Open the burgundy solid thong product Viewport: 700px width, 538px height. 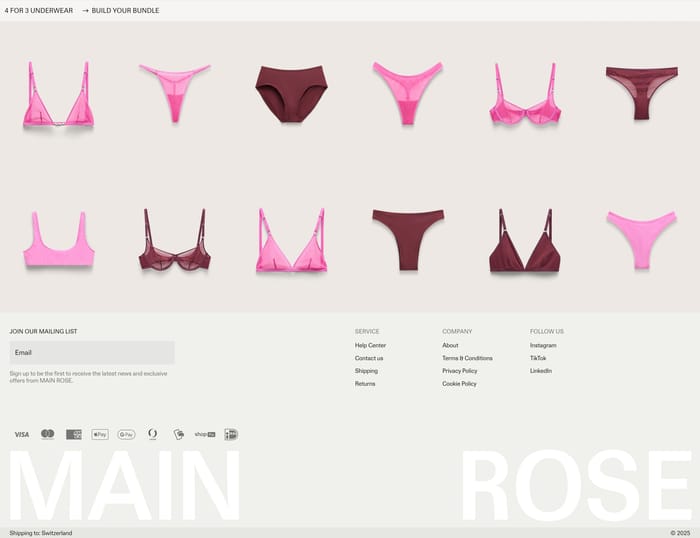coord(408,239)
